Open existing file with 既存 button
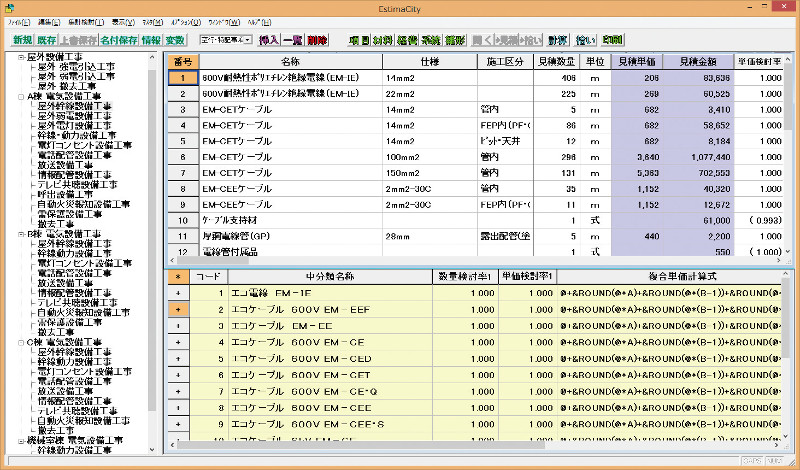 click(46, 40)
